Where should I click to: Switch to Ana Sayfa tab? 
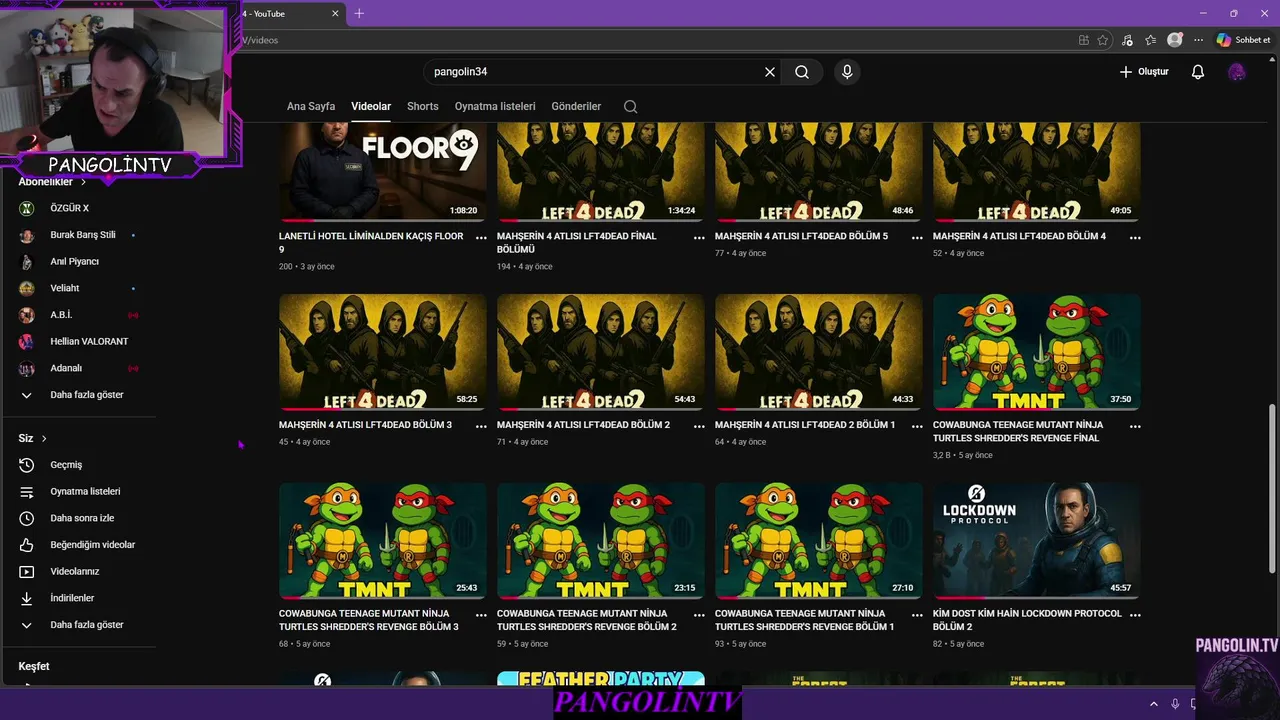click(311, 106)
